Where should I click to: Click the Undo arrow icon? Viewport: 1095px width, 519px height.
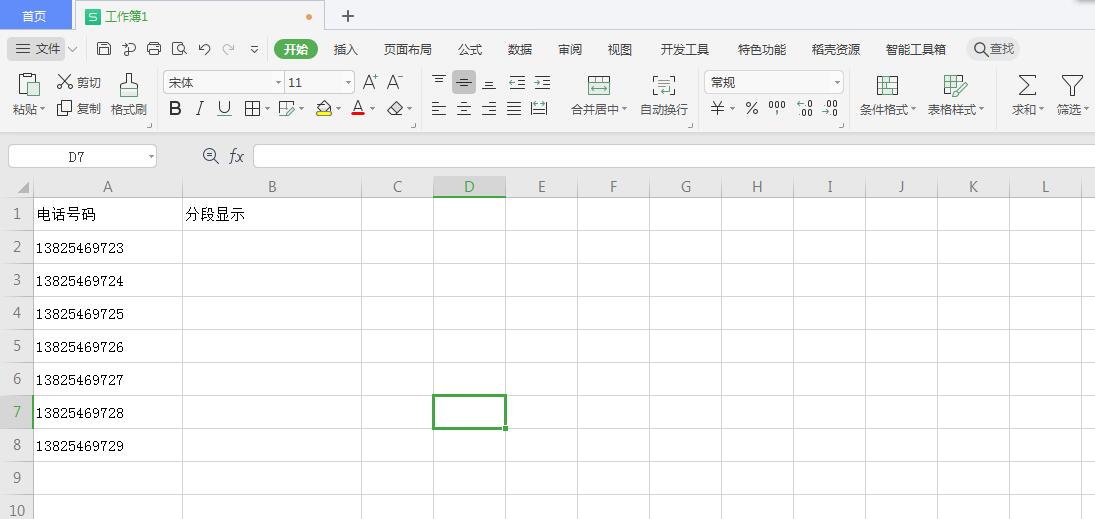tap(204, 49)
